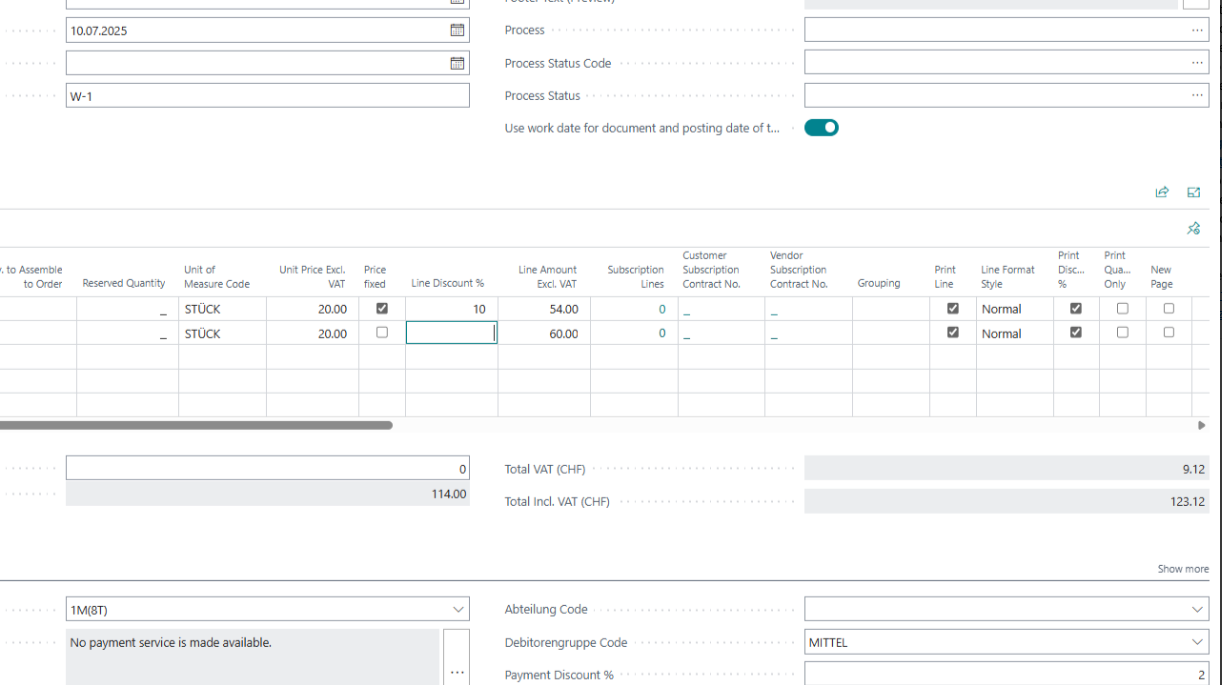Image resolution: width=1222 pixels, height=685 pixels.
Task: Click the total amount 114.00 field
Action: pos(267,493)
